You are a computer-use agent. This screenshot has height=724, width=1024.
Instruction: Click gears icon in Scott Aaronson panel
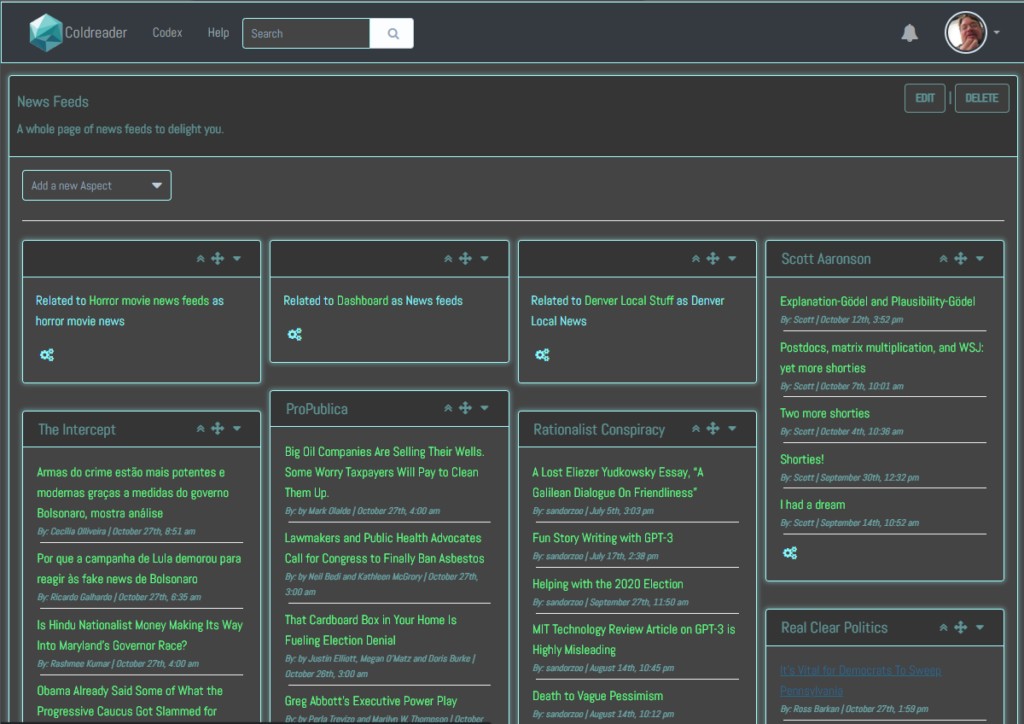tap(790, 553)
